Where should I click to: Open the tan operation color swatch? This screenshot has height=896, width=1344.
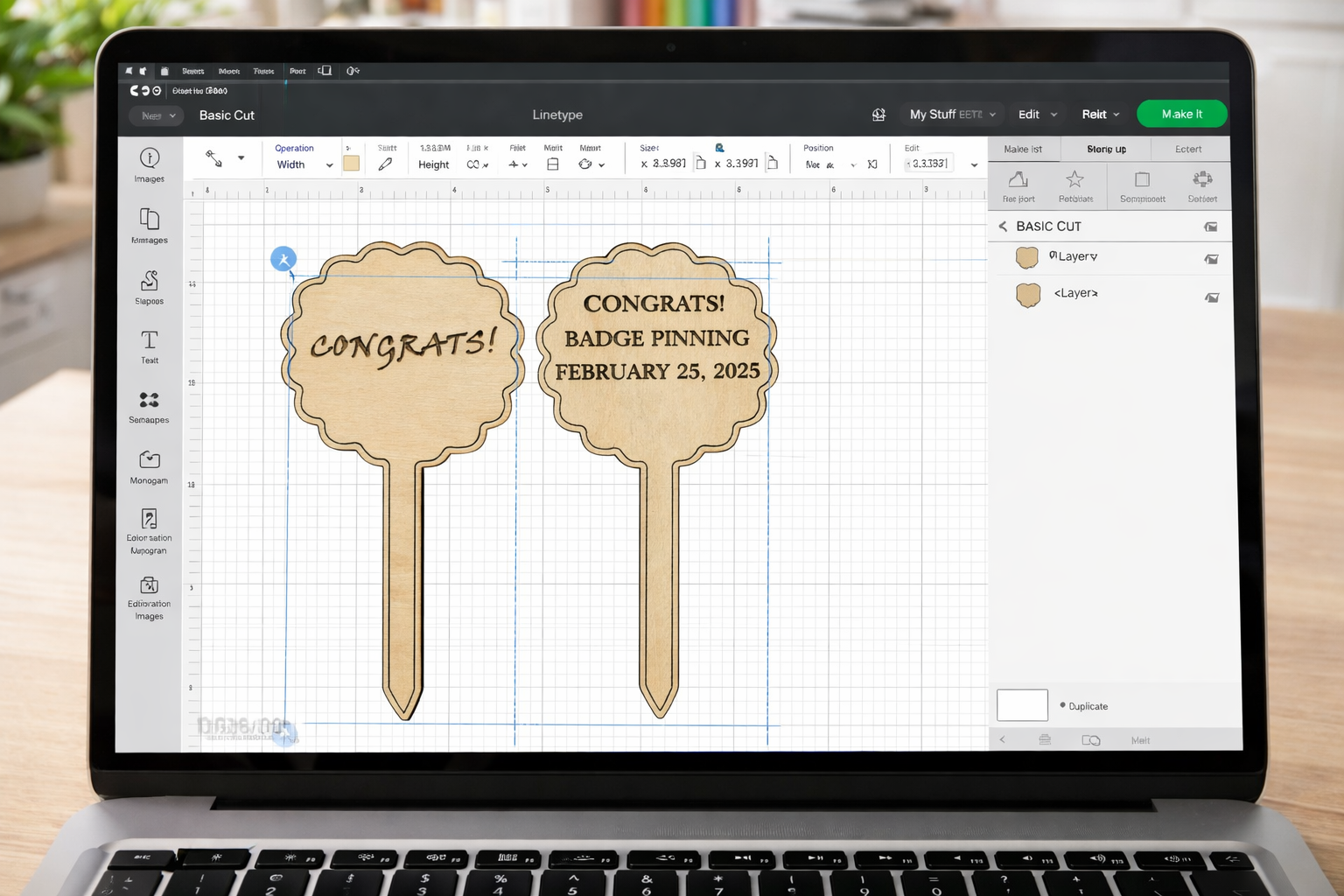(352, 164)
